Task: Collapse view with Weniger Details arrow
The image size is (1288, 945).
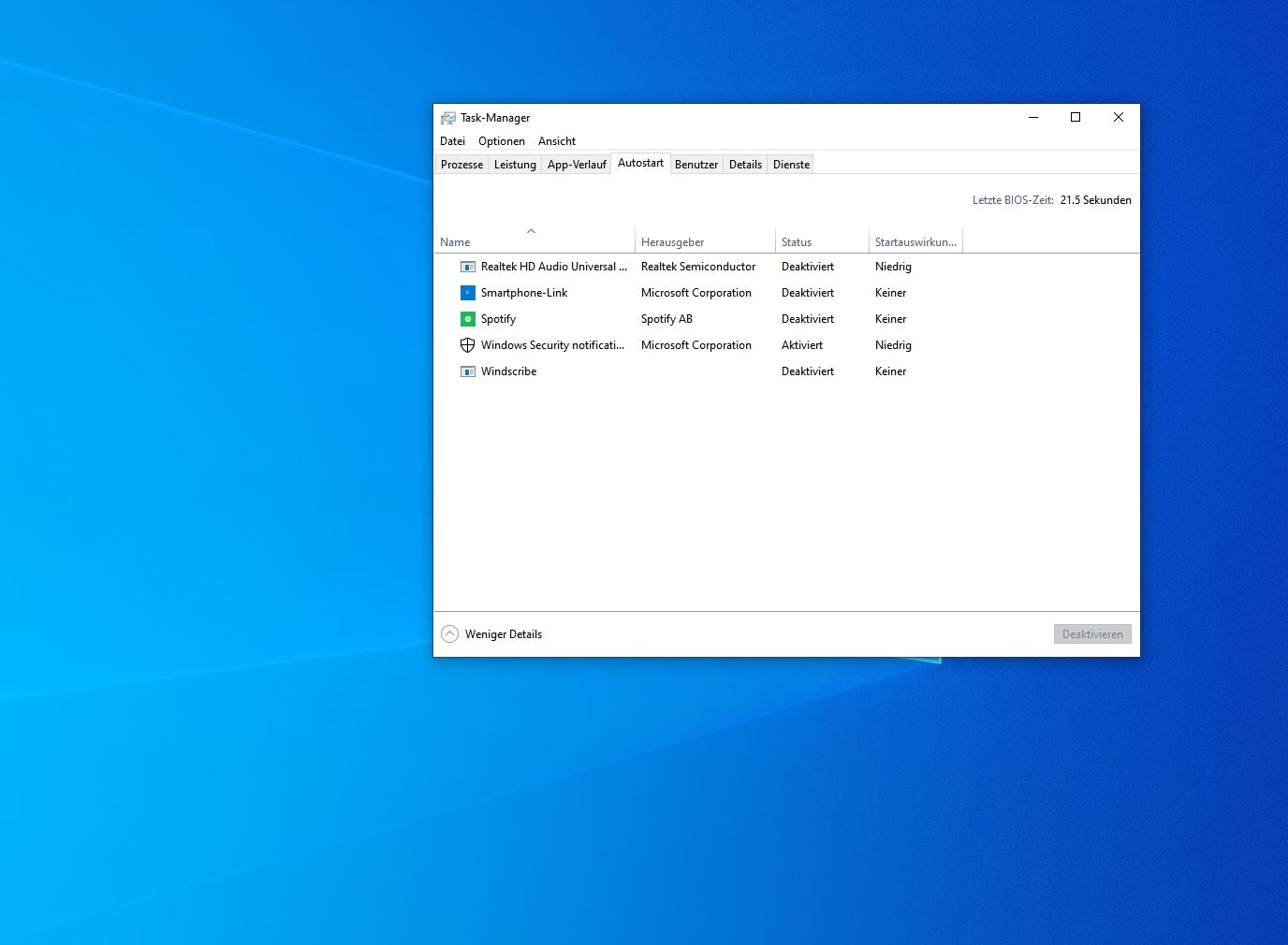Action: pos(449,634)
